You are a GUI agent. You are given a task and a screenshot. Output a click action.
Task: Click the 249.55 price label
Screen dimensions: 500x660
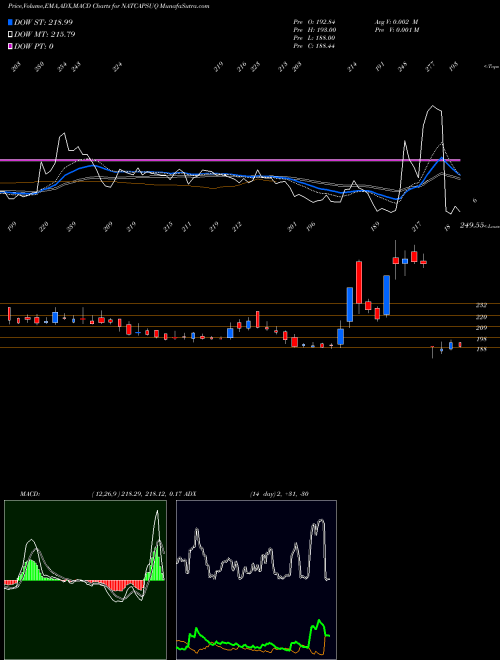coord(471,226)
